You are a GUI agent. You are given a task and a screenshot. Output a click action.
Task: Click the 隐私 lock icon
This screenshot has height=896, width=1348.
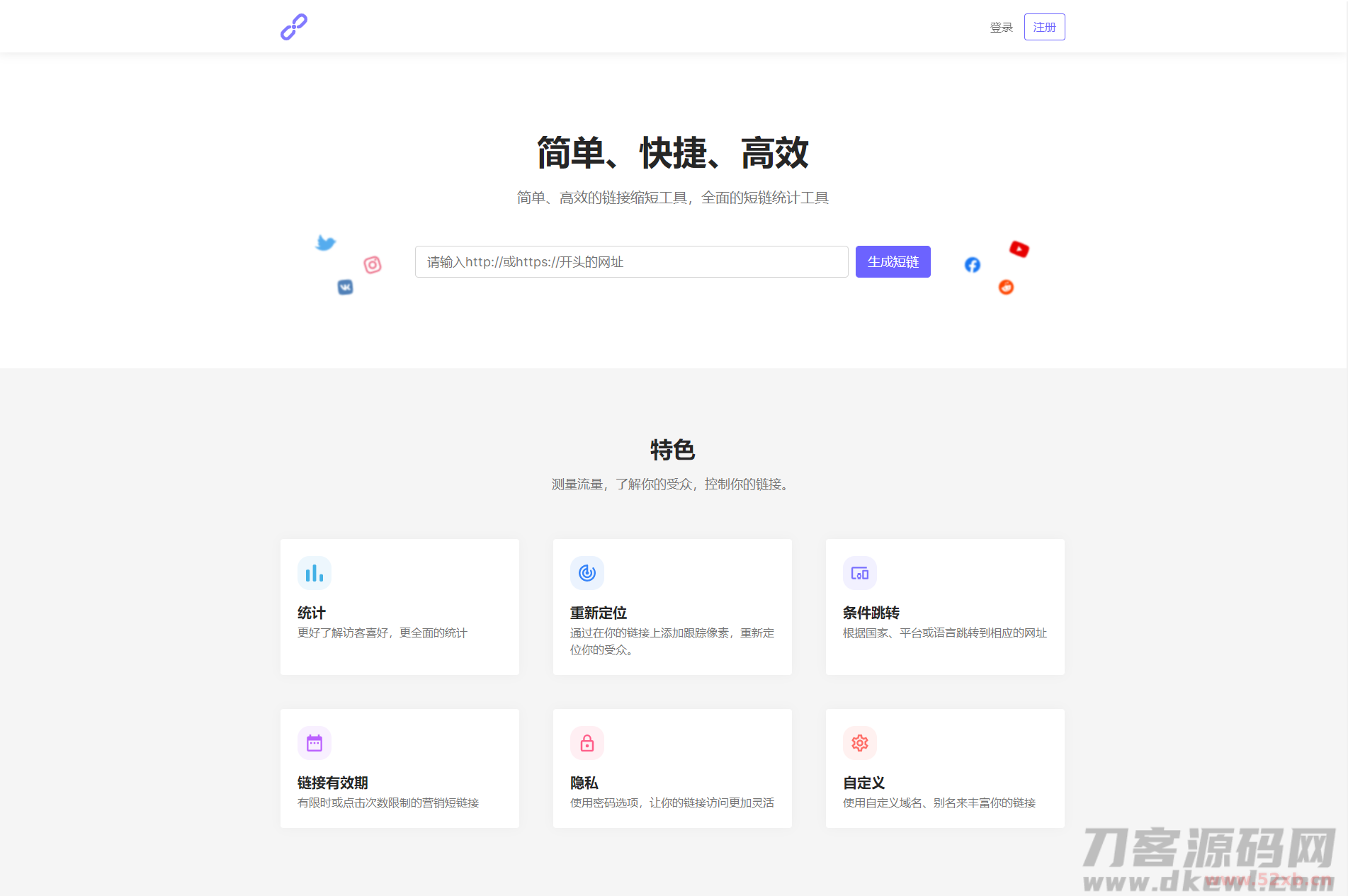(x=587, y=742)
